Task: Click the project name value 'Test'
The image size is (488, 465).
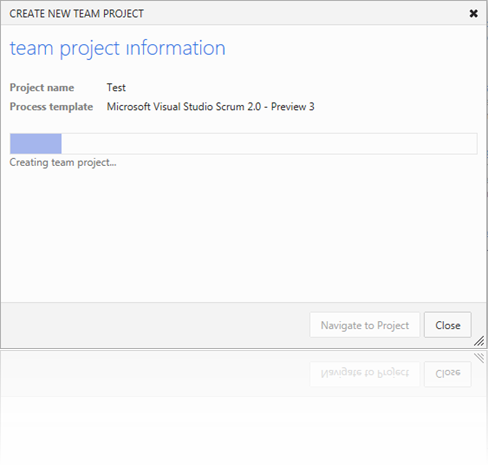Action: pos(116,88)
